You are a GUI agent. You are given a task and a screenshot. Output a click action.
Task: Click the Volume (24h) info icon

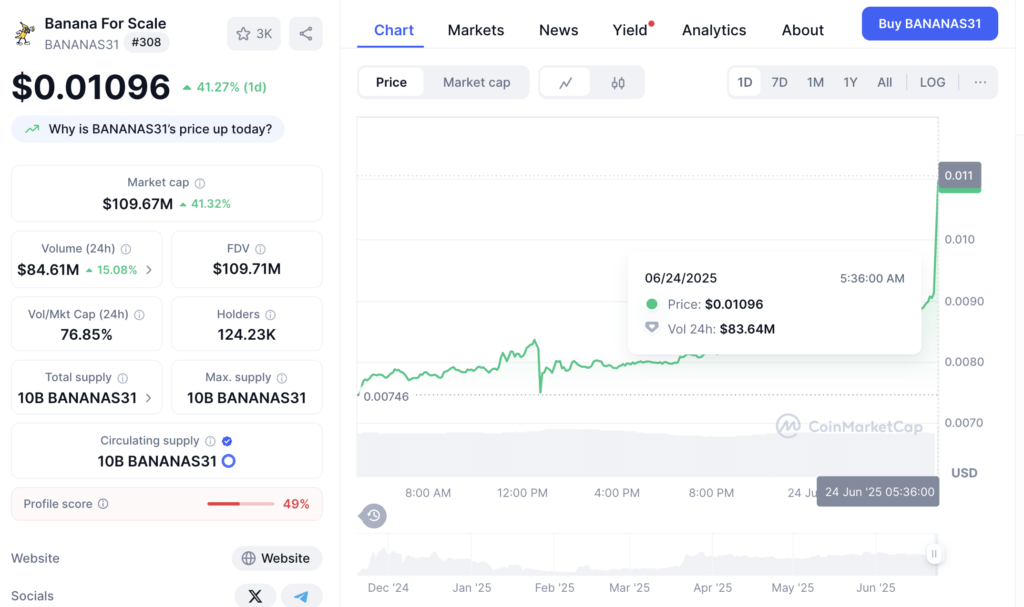click(126, 249)
